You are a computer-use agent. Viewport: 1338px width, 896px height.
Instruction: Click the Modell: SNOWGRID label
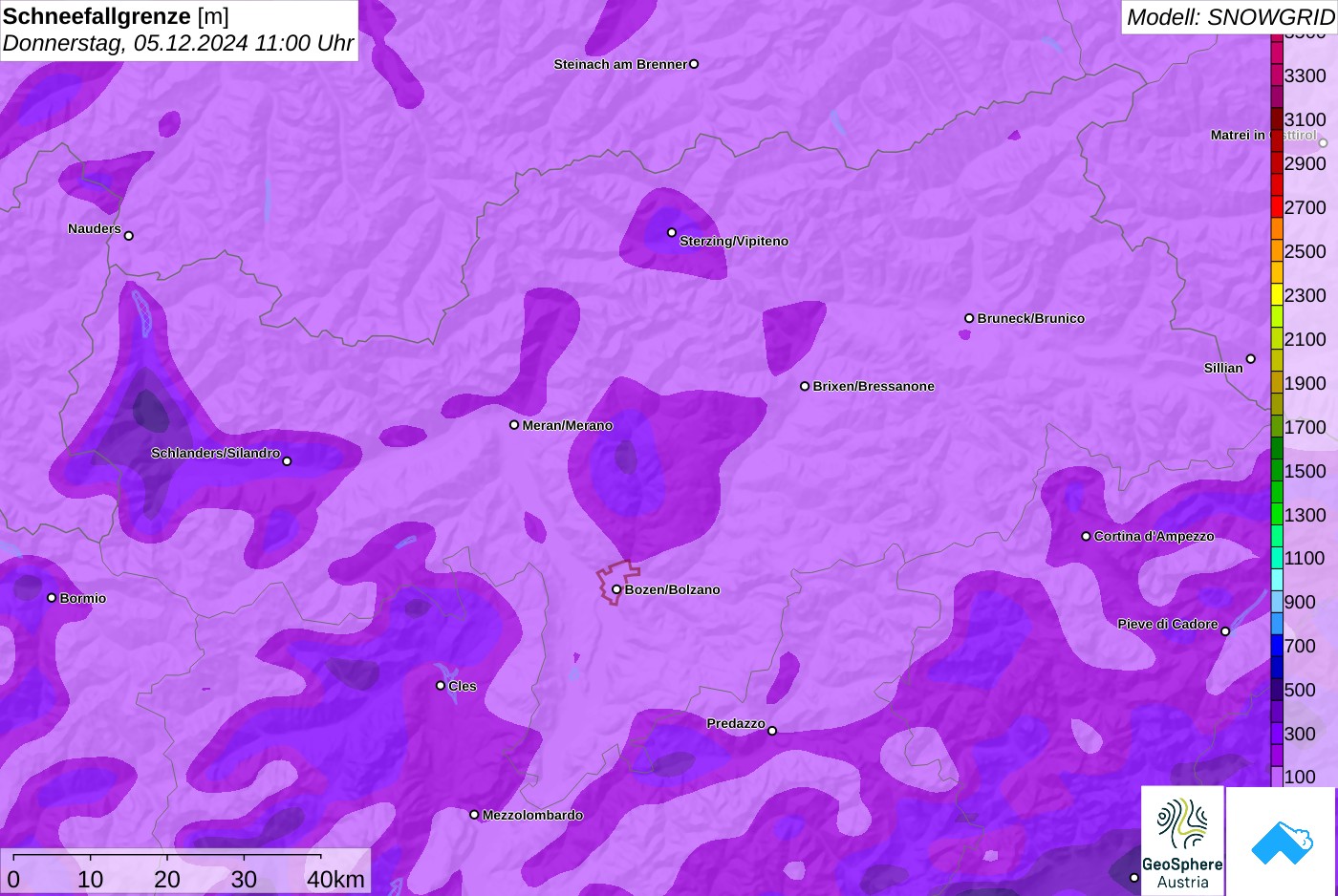pos(1230,17)
